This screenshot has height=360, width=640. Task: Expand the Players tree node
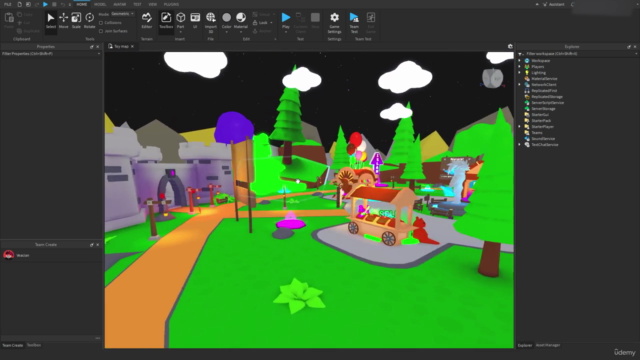click(x=520, y=67)
